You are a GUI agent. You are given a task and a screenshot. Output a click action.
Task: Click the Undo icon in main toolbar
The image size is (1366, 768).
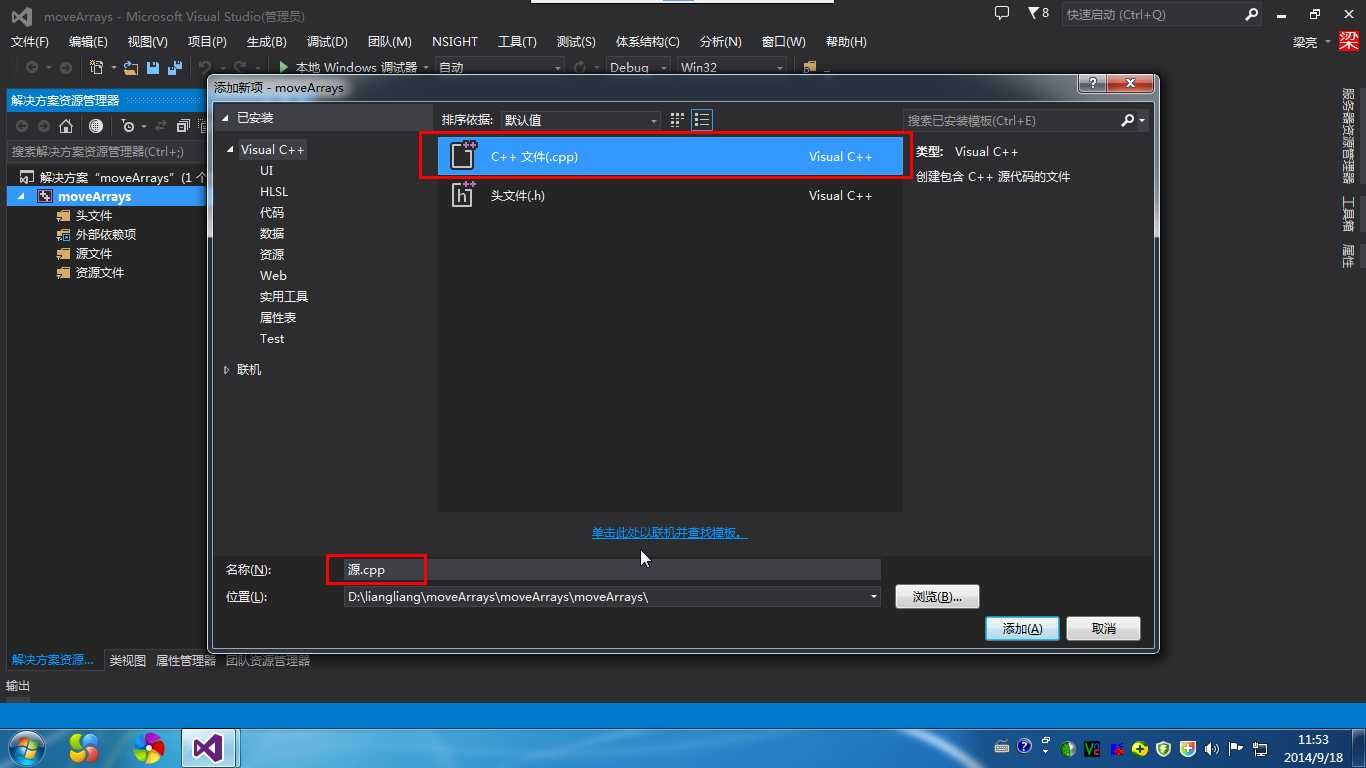tap(205, 67)
